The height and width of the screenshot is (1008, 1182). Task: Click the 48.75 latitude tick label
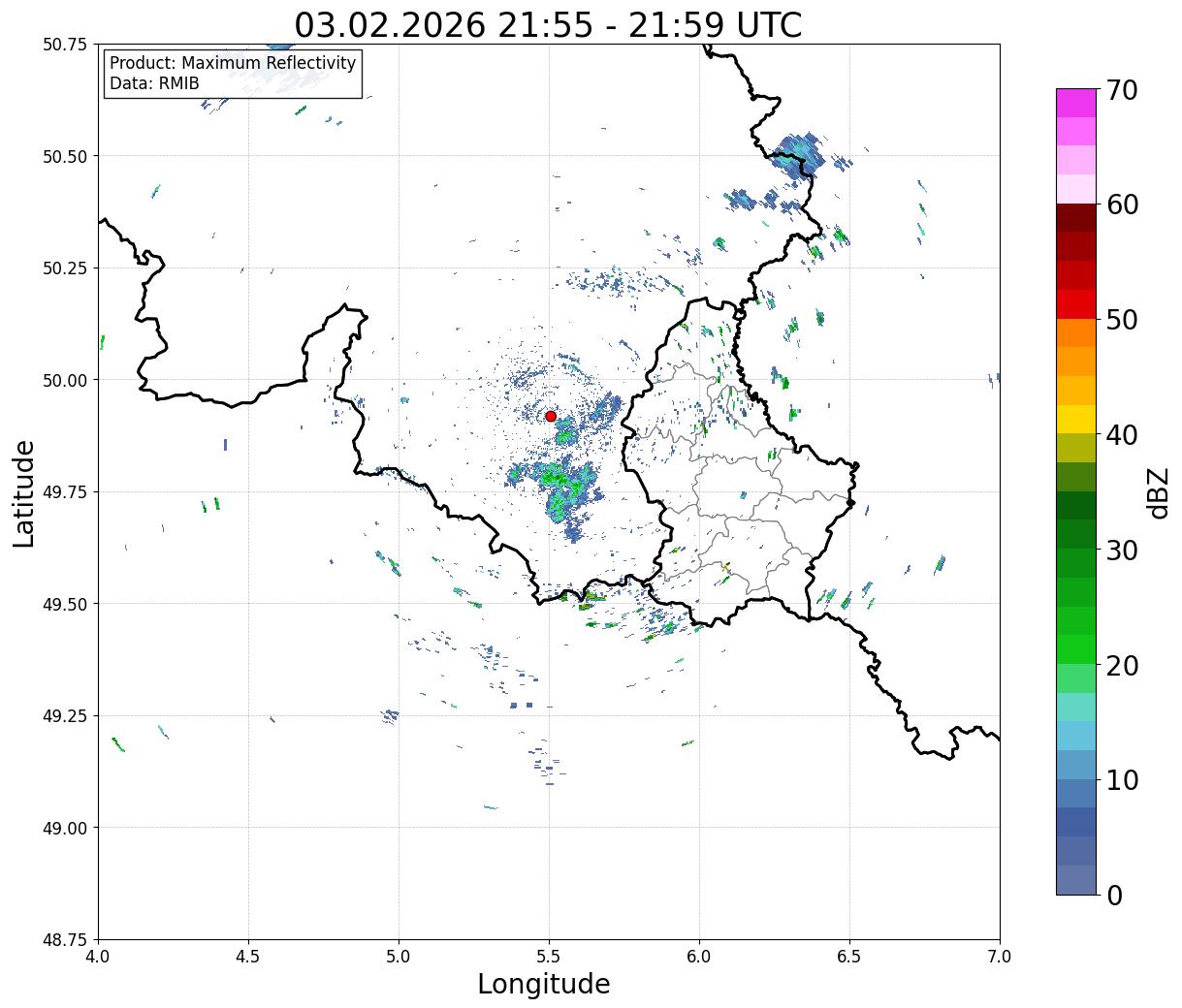point(66,939)
